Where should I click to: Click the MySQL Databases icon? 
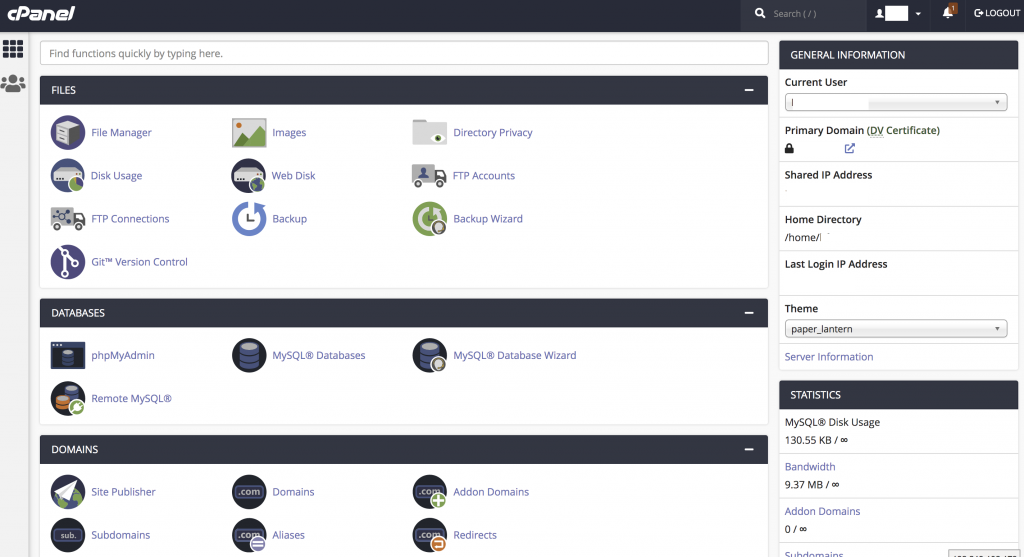[249, 355]
